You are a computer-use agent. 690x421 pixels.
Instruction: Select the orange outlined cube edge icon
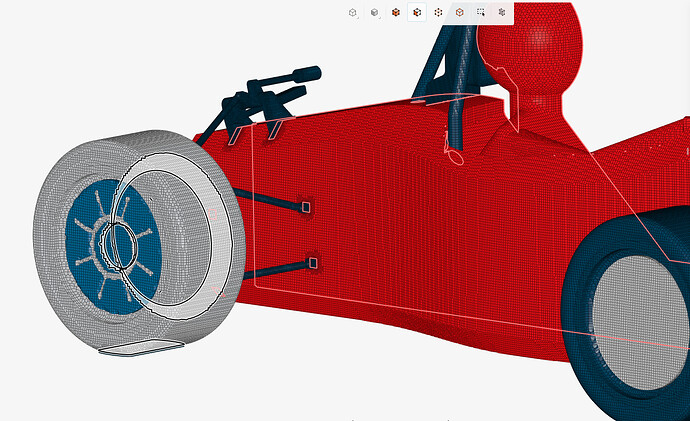click(459, 13)
